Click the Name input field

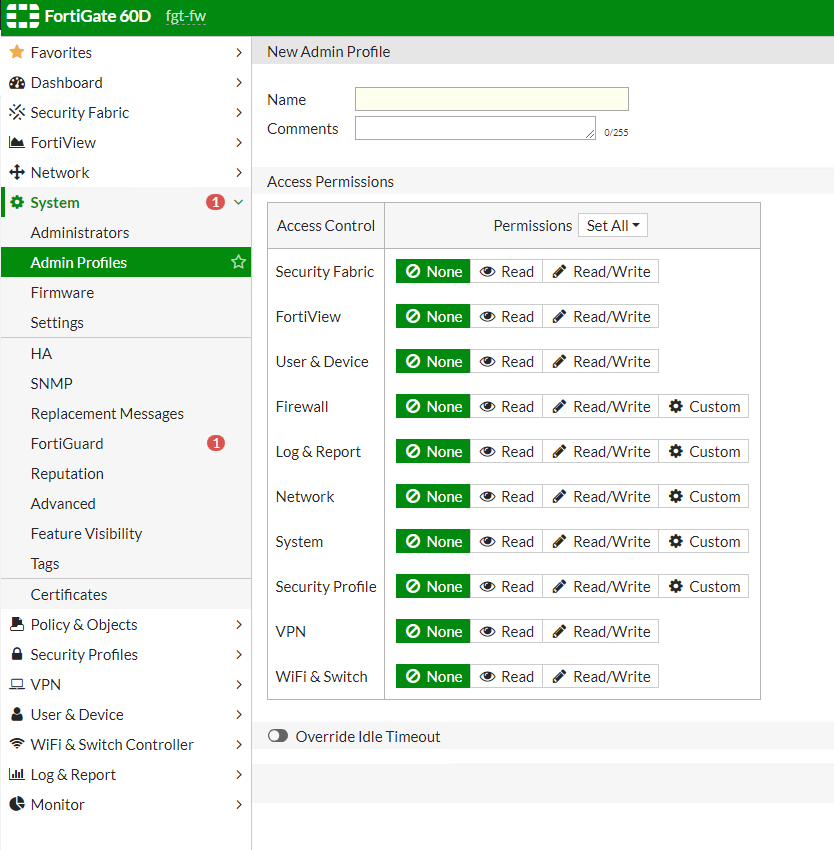pyautogui.click(x=491, y=99)
